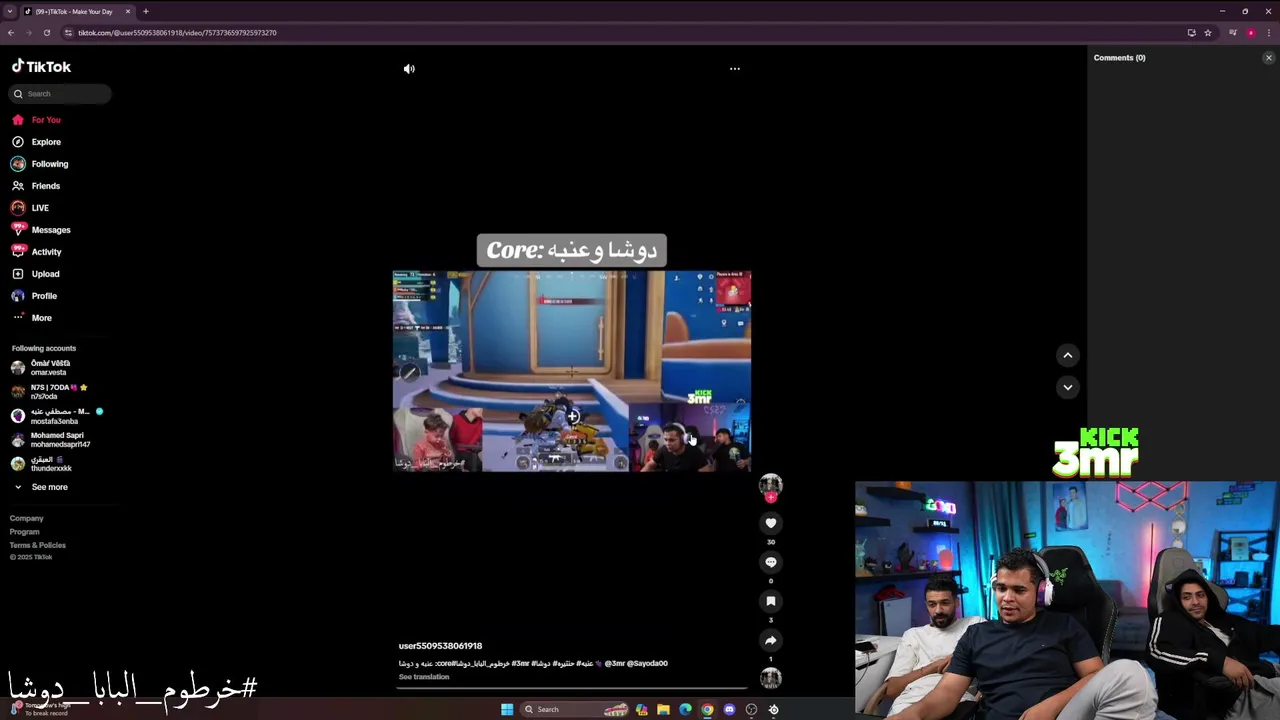The image size is (1280, 720).
Task: Reload the page with the refresh icon
Action: tap(47, 33)
